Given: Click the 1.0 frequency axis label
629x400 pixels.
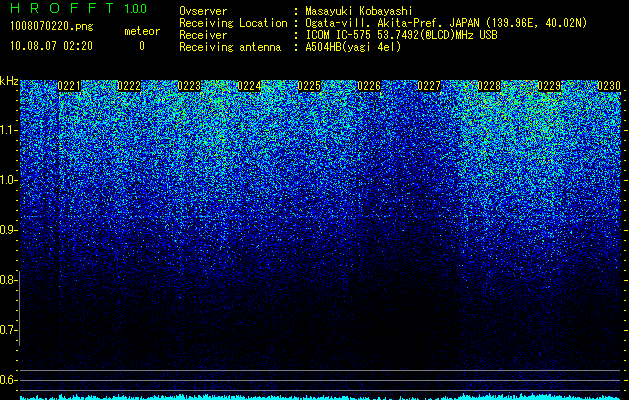Looking at the screenshot, I should tap(8, 180).
